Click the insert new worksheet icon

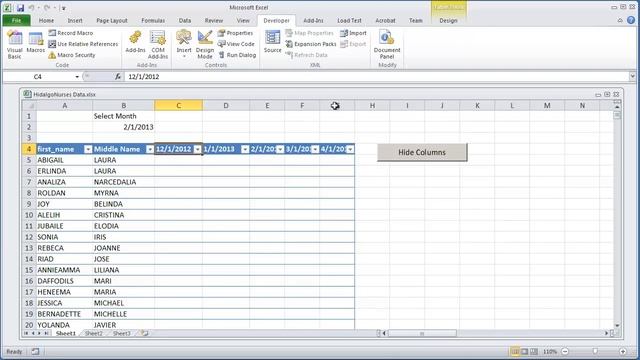coord(144,333)
